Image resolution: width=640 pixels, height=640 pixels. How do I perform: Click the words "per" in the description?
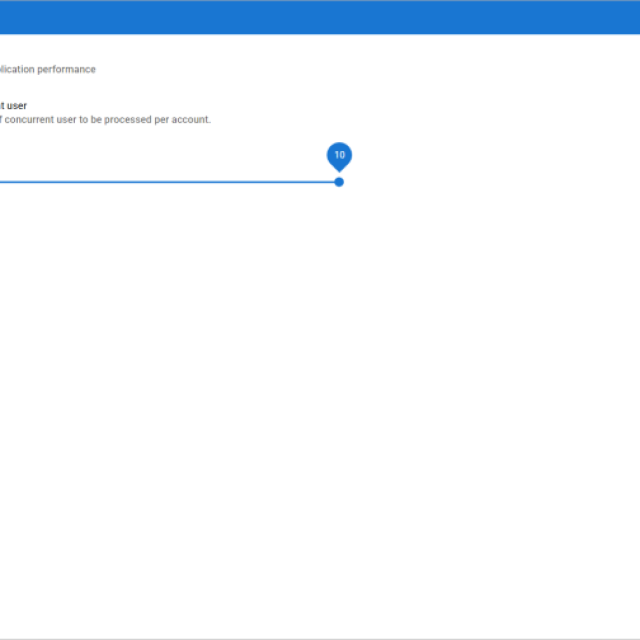click(162, 119)
